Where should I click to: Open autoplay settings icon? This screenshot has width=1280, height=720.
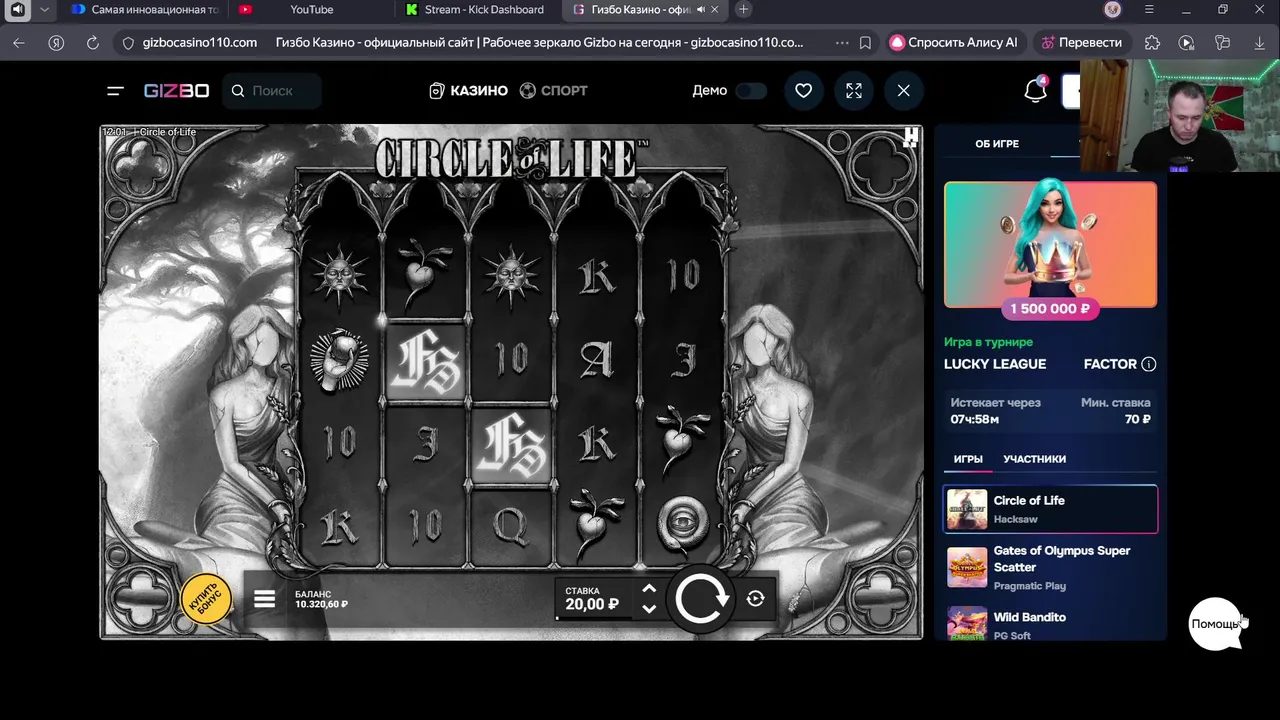755,598
